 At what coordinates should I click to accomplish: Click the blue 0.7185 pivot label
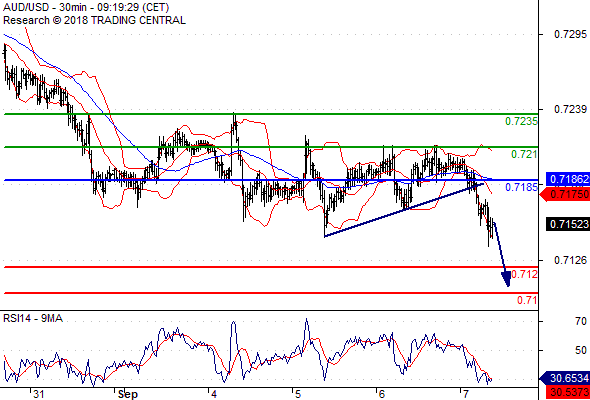coord(521,187)
